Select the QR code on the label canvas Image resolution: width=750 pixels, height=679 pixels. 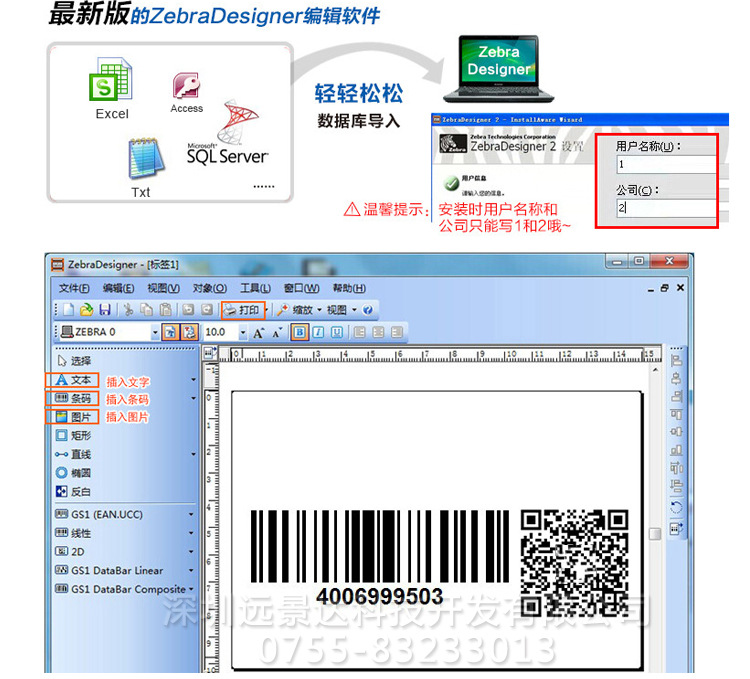(574, 562)
